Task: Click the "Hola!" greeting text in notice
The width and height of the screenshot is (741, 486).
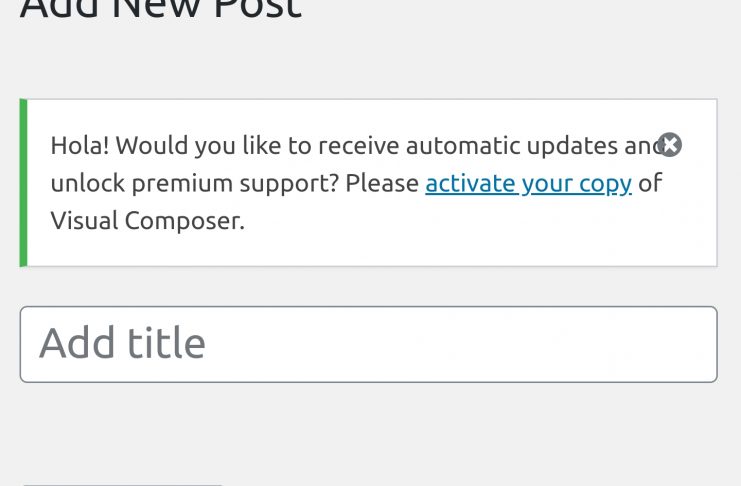Action: point(81,146)
